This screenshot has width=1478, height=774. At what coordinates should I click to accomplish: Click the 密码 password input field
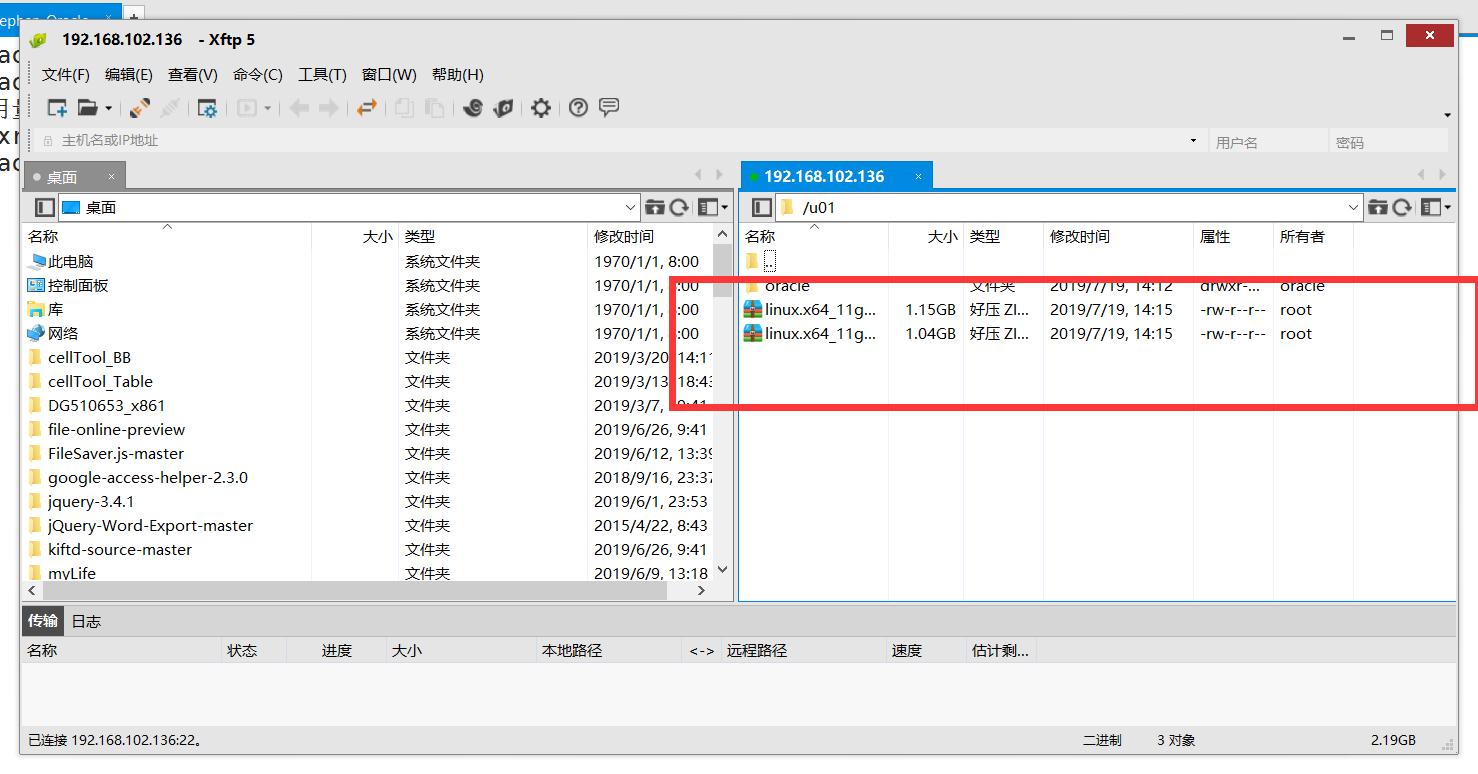tap(1390, 140)
